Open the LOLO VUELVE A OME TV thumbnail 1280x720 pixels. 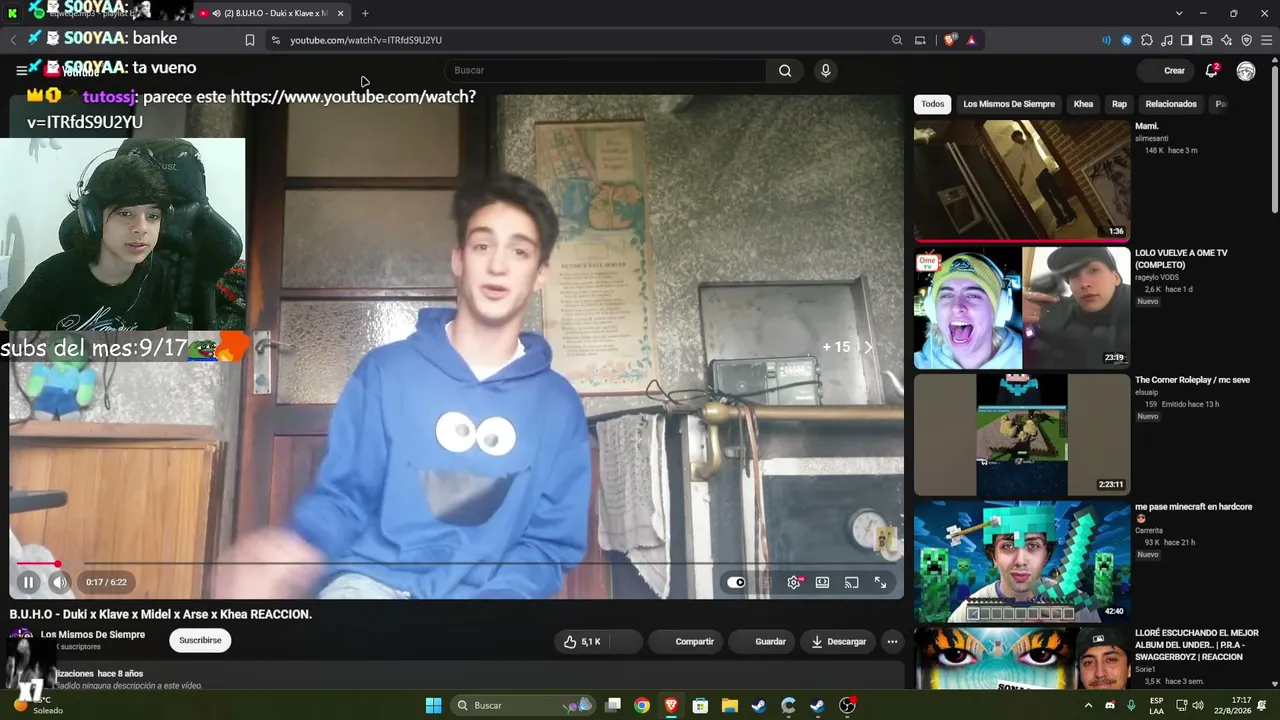pos(1022,308)
